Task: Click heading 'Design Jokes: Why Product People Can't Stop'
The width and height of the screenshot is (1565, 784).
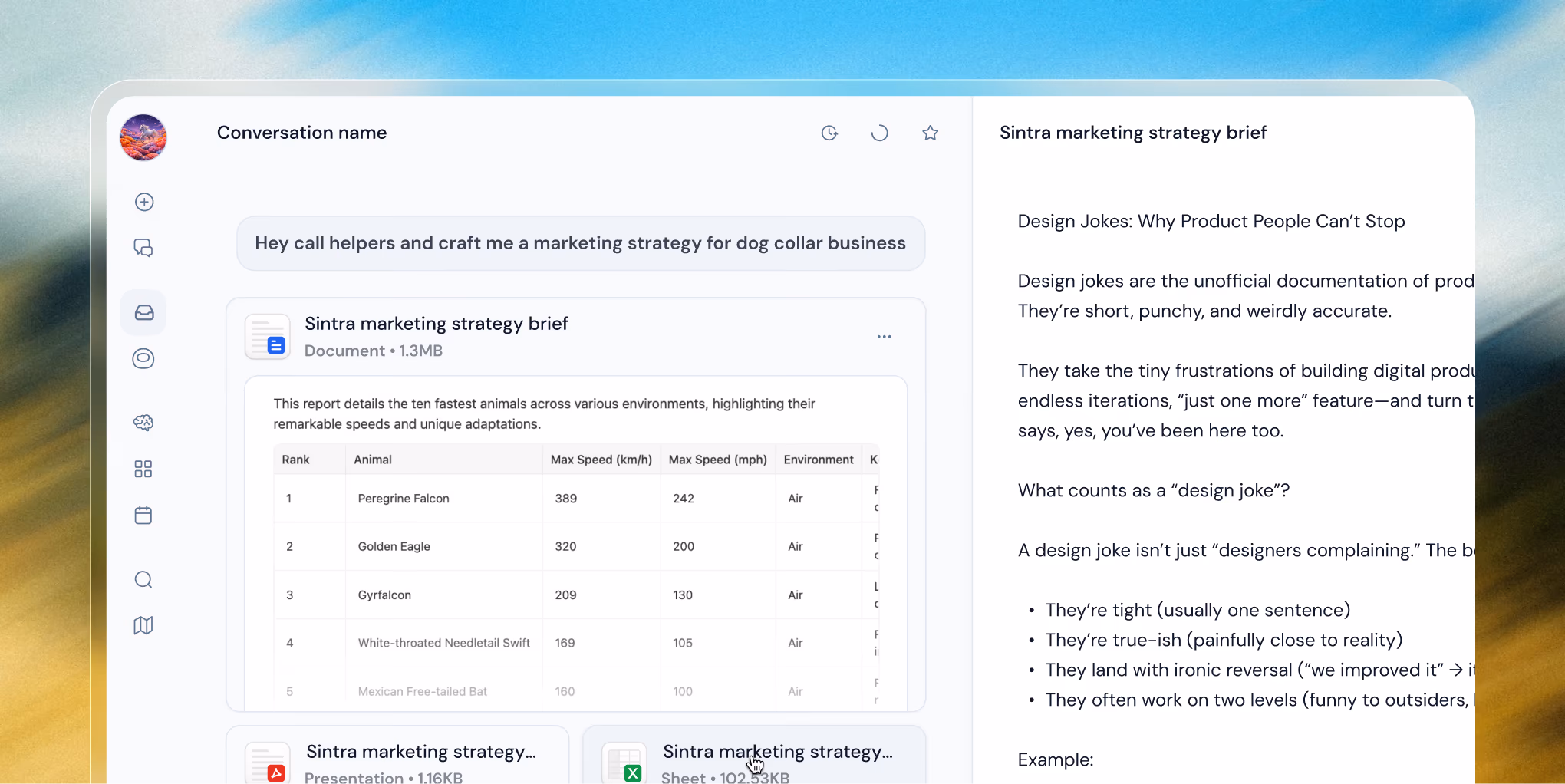Action: [1211, 221]
